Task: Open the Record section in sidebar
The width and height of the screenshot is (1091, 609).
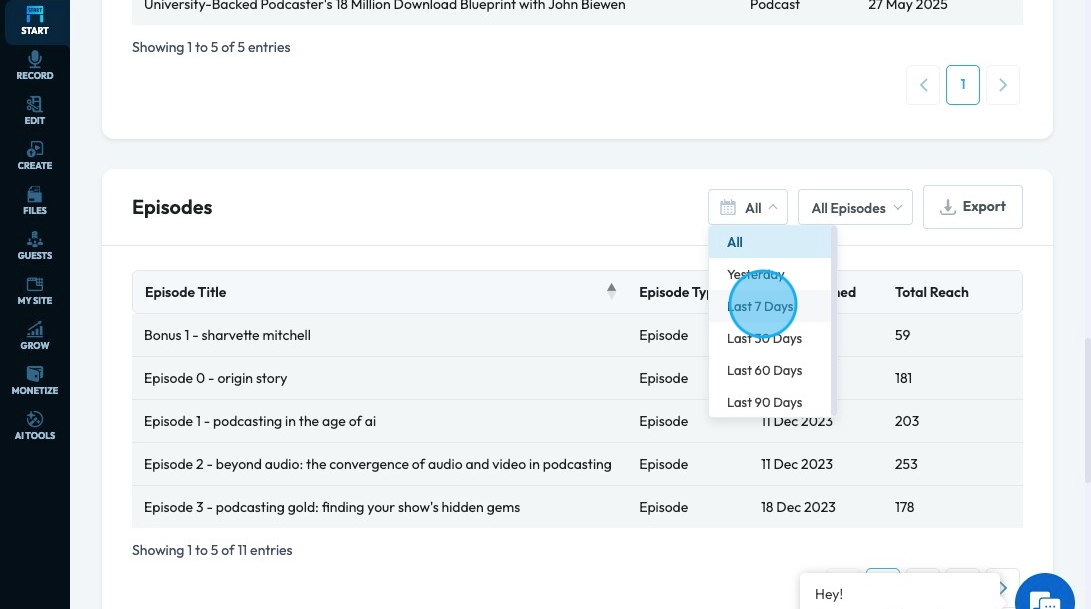Action: click(x=35, y=66)
